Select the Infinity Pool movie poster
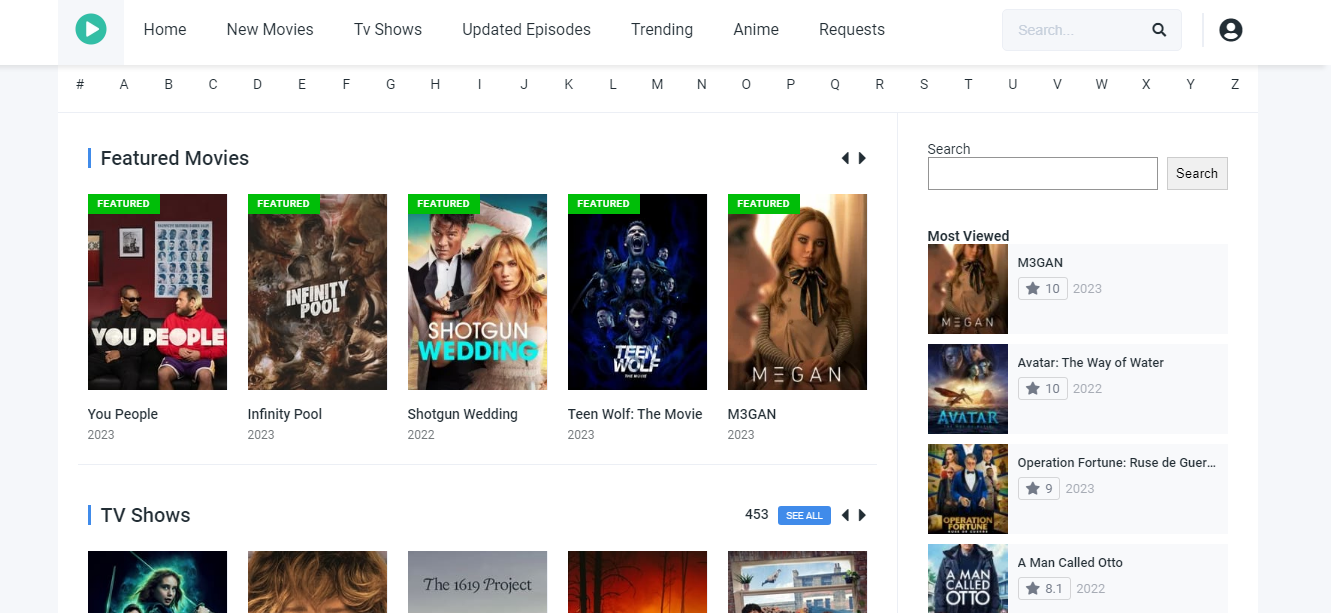 [x=317, y=292]
